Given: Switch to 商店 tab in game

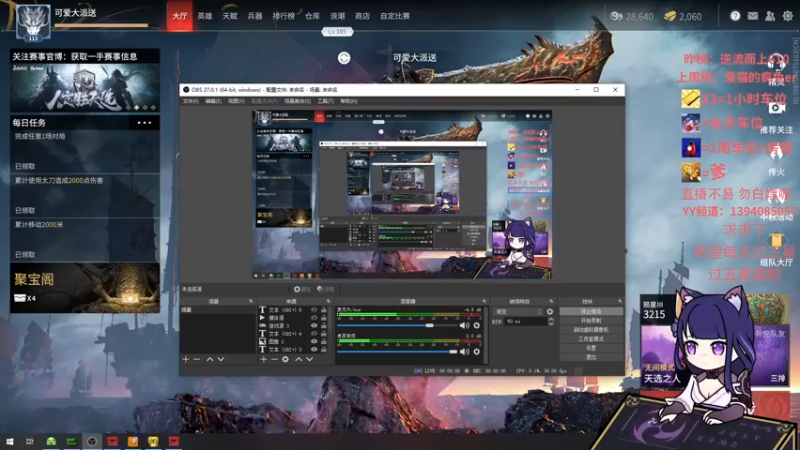Looking at the screenshot, I should point(362,16).
